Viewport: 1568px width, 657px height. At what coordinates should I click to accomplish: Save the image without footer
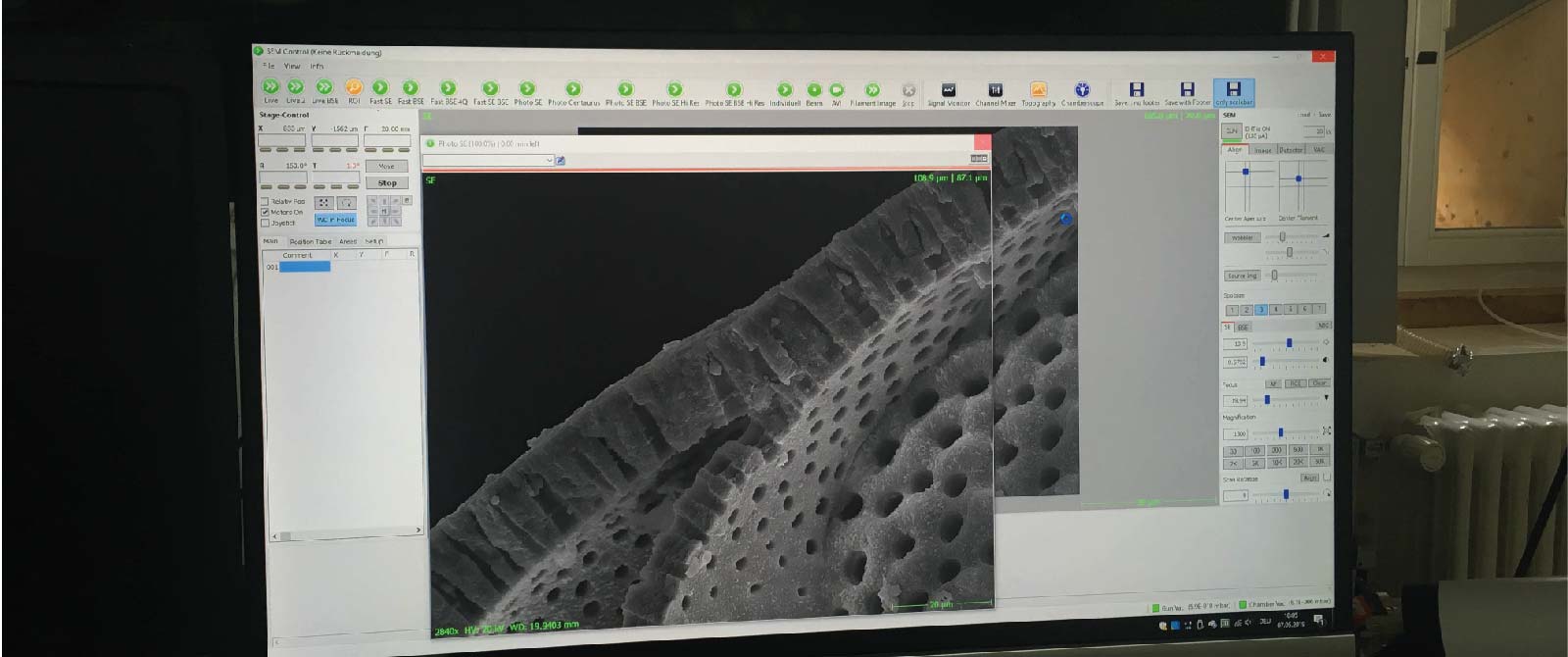(x=1137, y=94)
